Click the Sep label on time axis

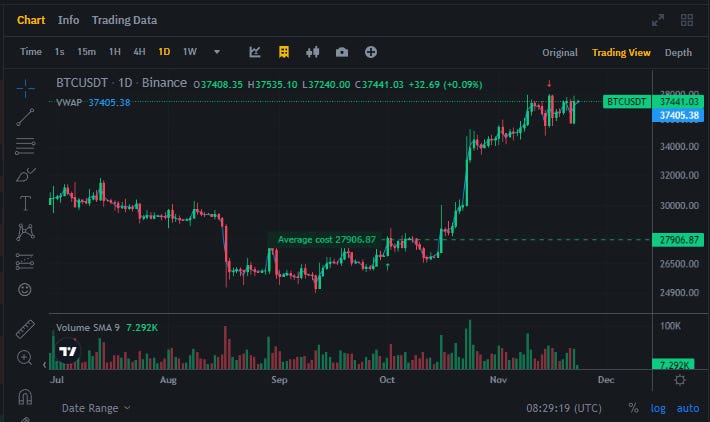(x=279, y=380)
